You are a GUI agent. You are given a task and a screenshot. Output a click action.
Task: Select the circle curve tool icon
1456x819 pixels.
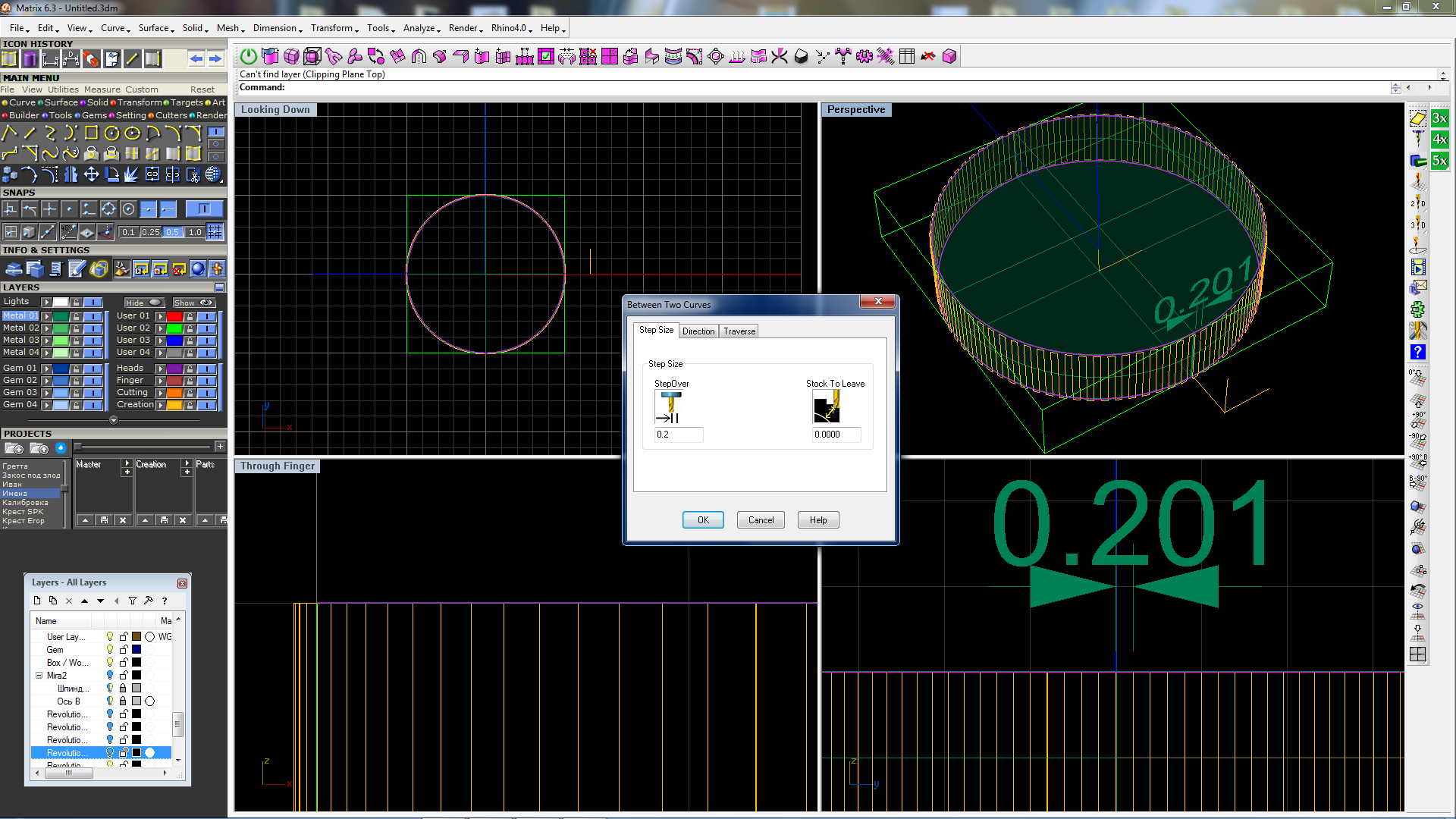[111, 133]
